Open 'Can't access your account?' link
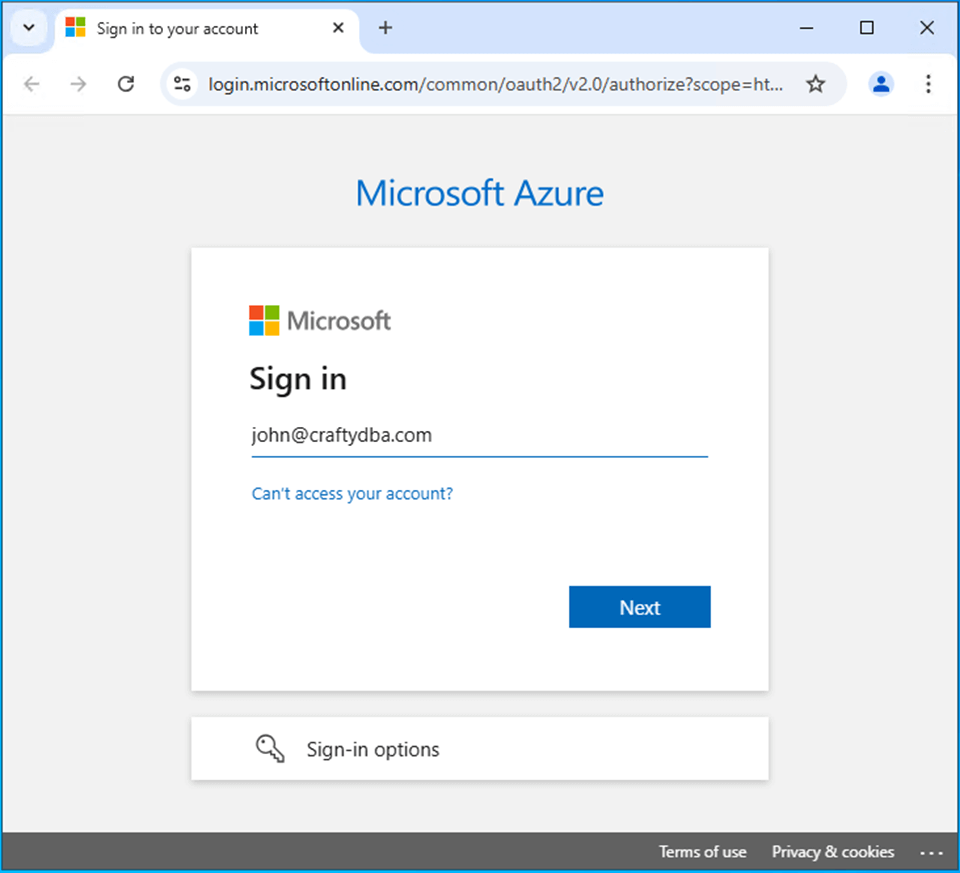 tap(352, 493)
